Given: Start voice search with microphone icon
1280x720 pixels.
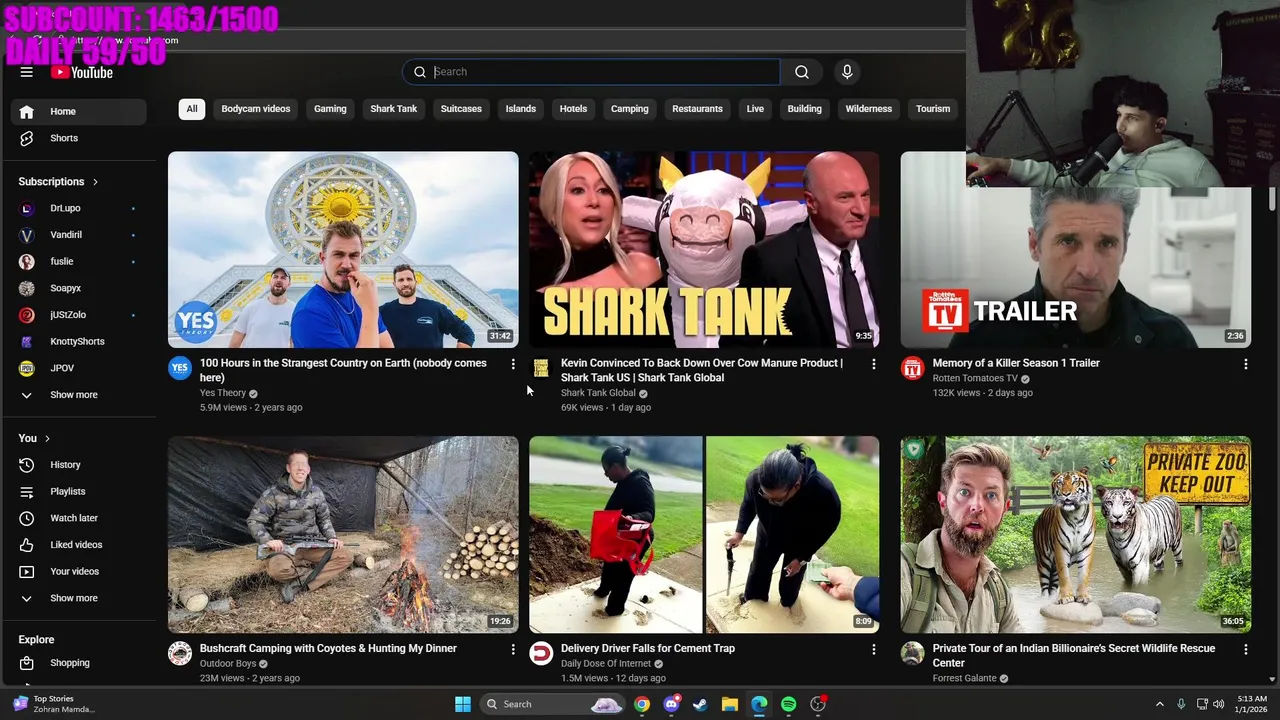Looking at the screenshot, I should (x=847, y=72).
